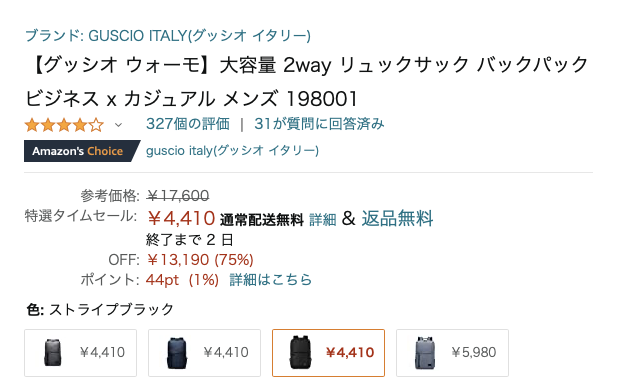617x389 pixels.
Task: Open guscio italy(グッシオ イタリー) keyword link
Action: click(232, 150)
